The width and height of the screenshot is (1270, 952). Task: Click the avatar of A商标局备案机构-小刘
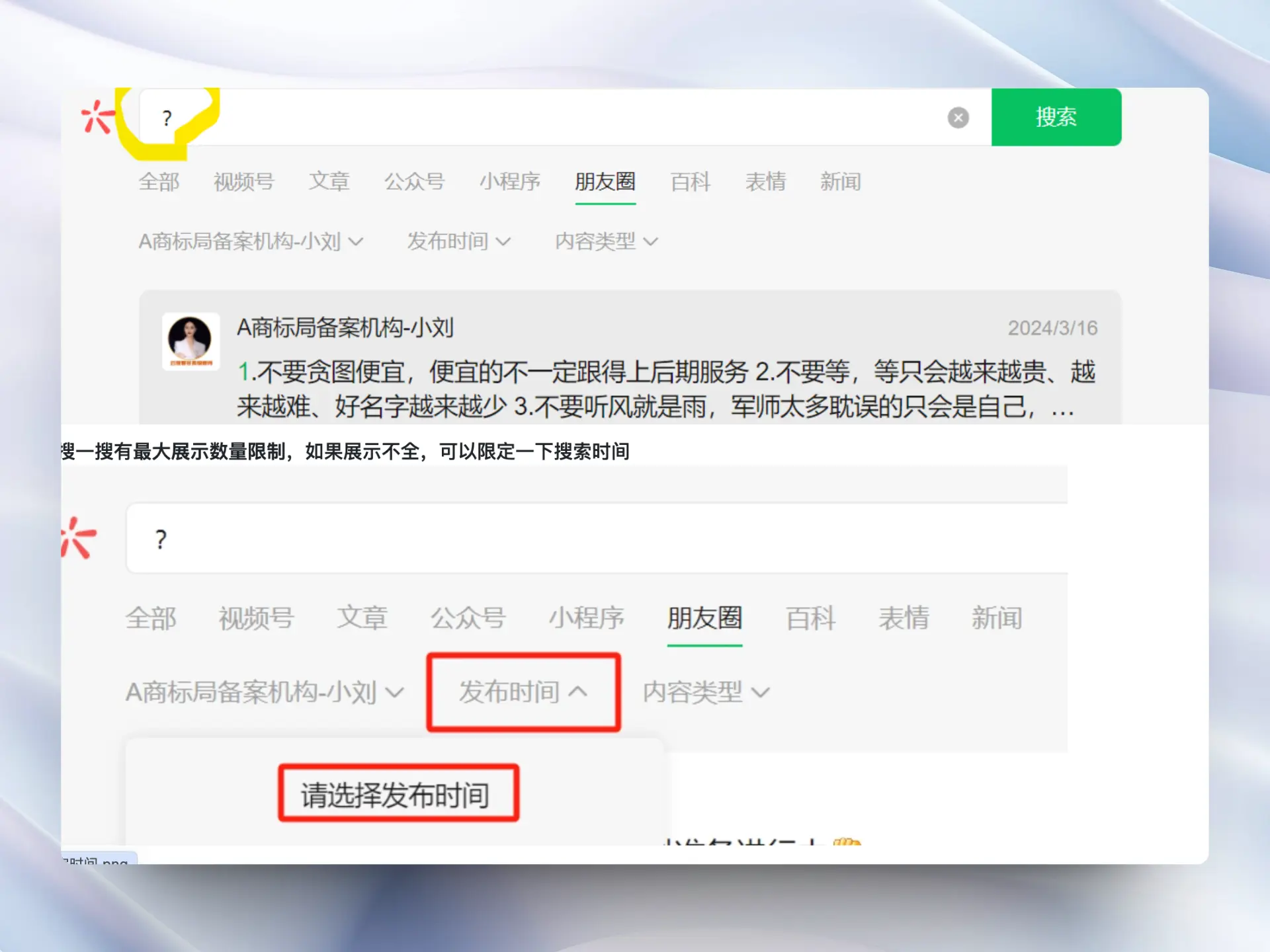[190, 340]
